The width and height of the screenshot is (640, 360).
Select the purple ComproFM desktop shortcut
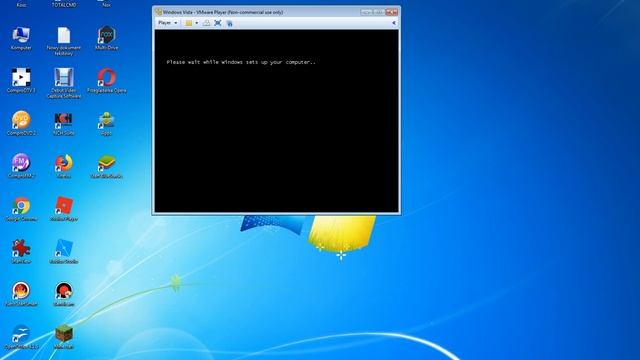[x=21, y=167]
